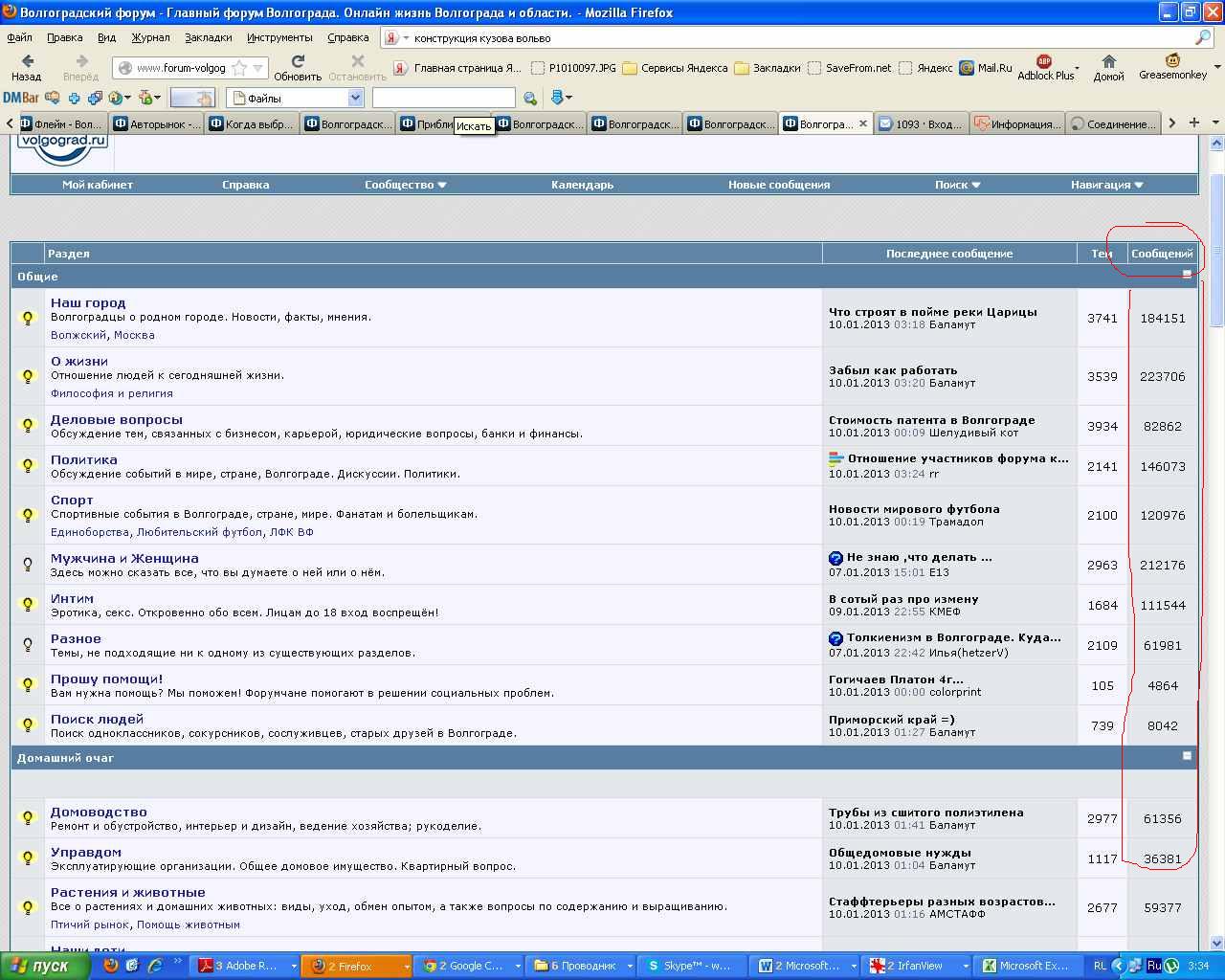Viewport: 1225px width, 980px height.
Task: Open the Политика forum section
Action: coord(84,459)
